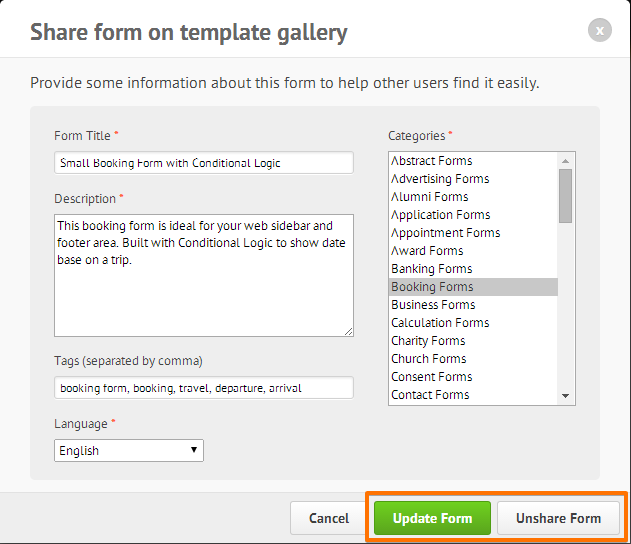Select the highlighted Booking Forms category

(432, 287)
